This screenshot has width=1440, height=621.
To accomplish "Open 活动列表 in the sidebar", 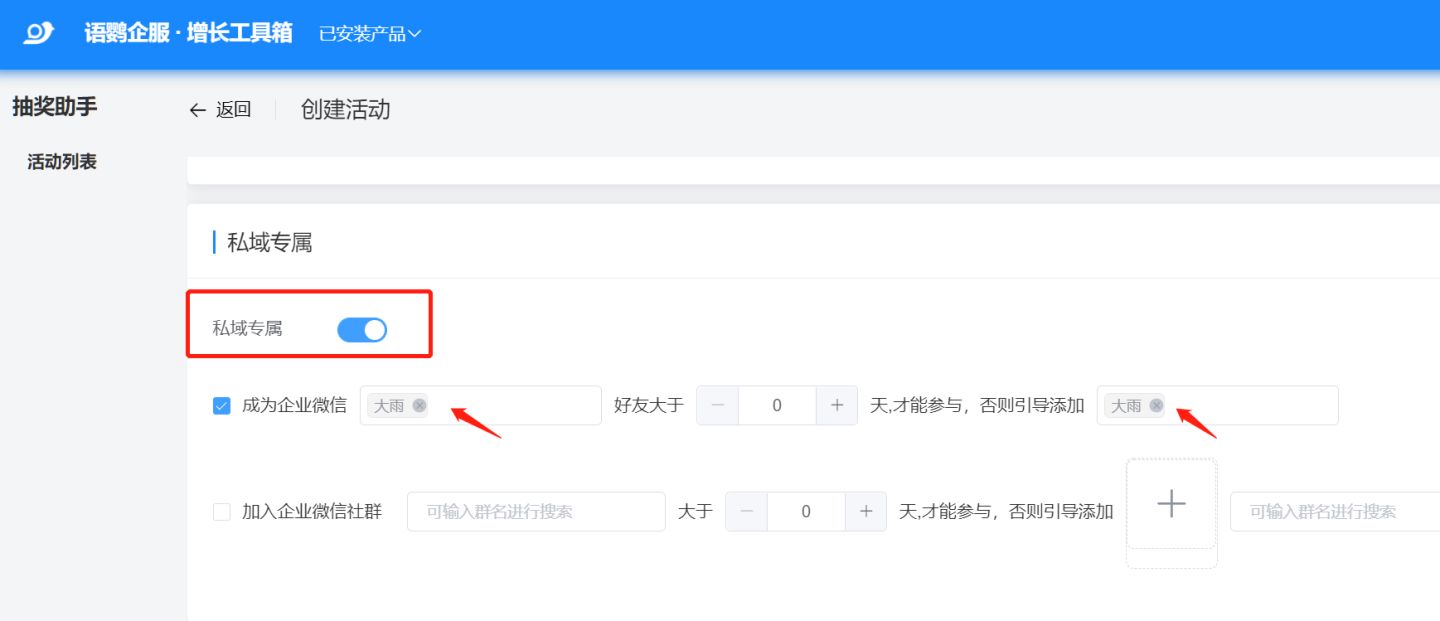I will [x=62, y=162].
